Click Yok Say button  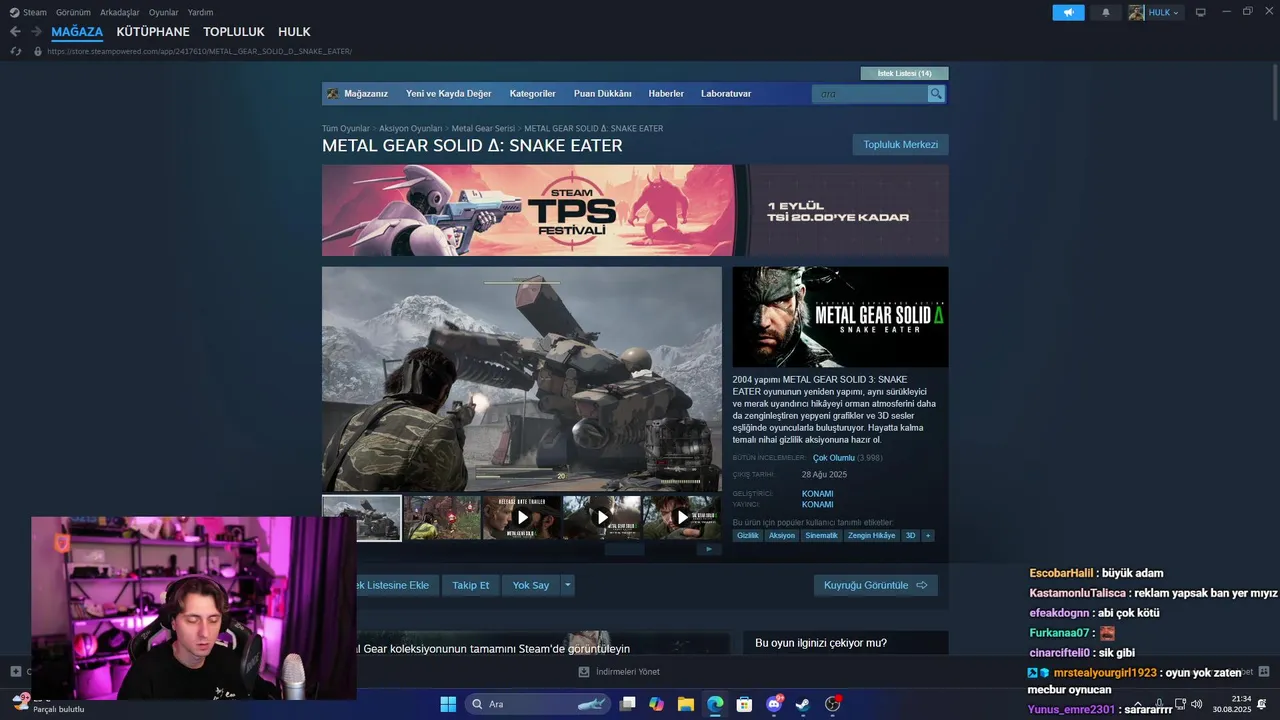[531, 585]
